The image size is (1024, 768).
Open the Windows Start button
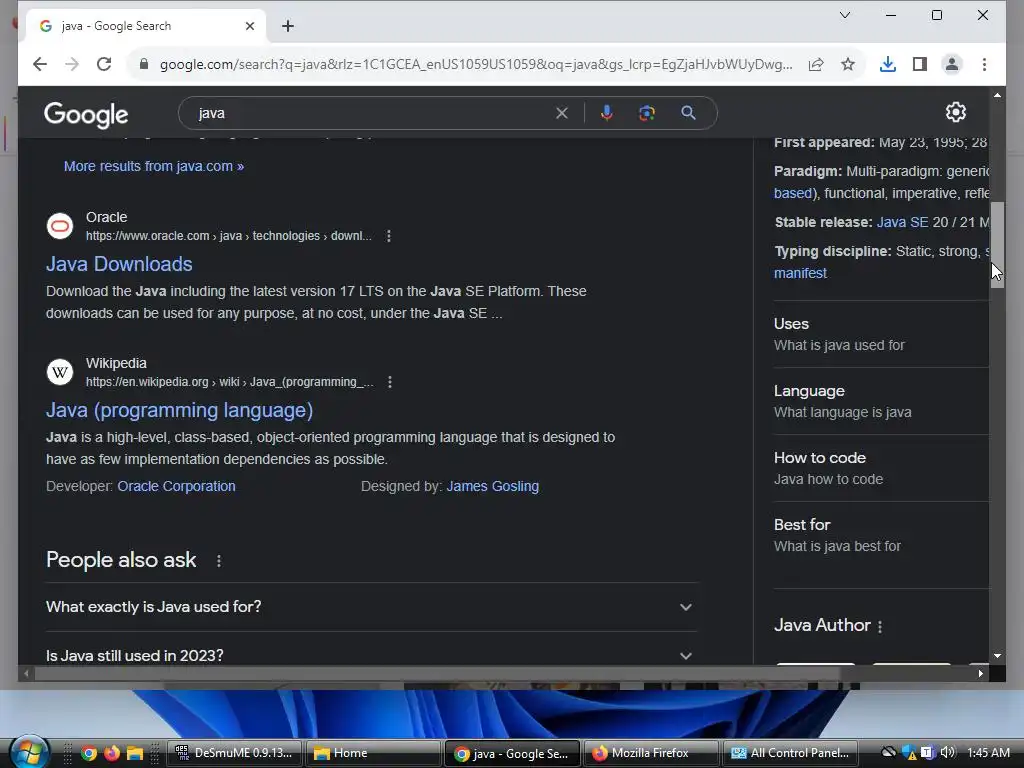(x=29, y=752)
